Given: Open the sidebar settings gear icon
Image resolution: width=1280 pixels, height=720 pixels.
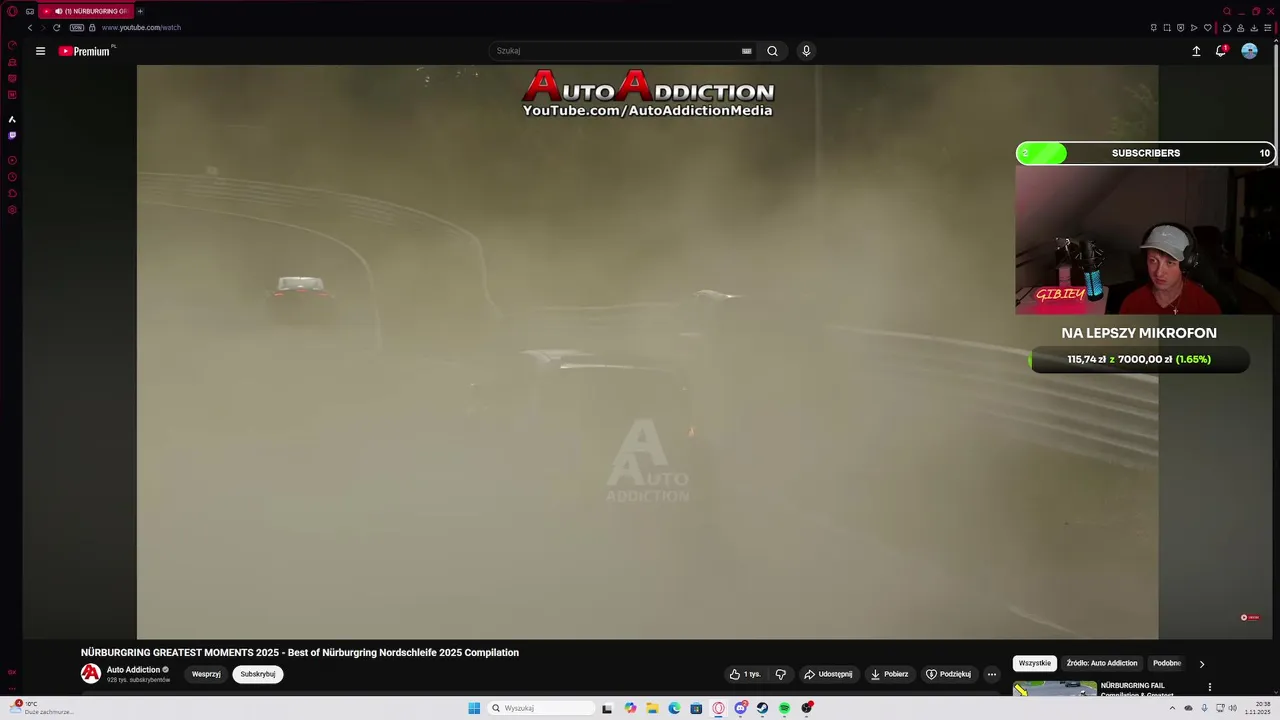Looking at the screenshot, I should 12,210.
